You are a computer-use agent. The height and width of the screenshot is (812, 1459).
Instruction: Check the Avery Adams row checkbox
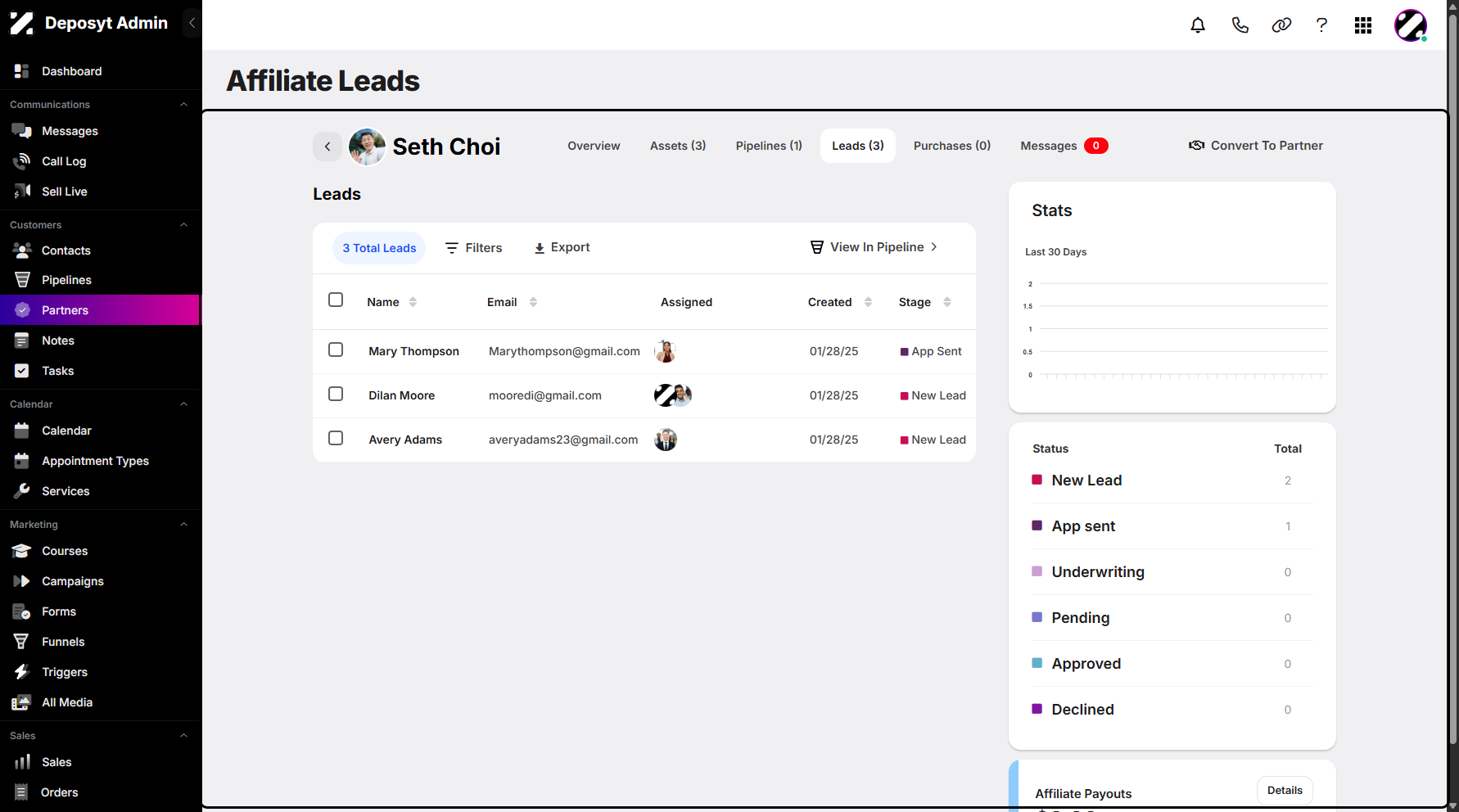point(336,438)
